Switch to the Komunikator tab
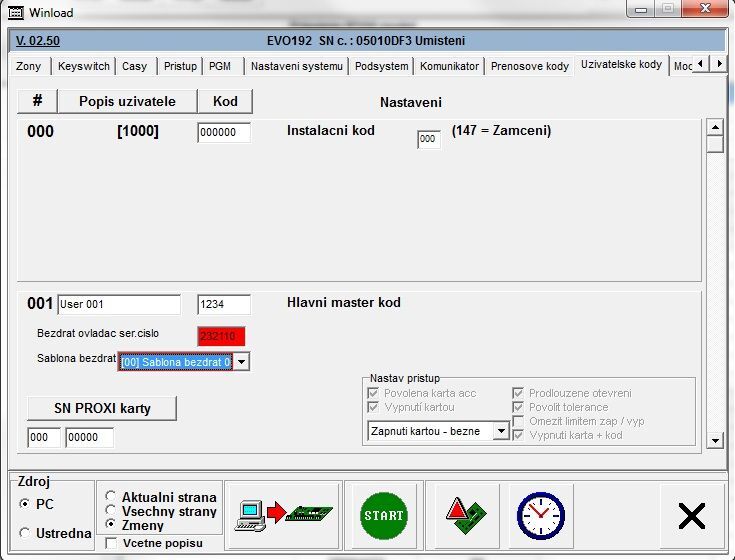 point(449,66)
